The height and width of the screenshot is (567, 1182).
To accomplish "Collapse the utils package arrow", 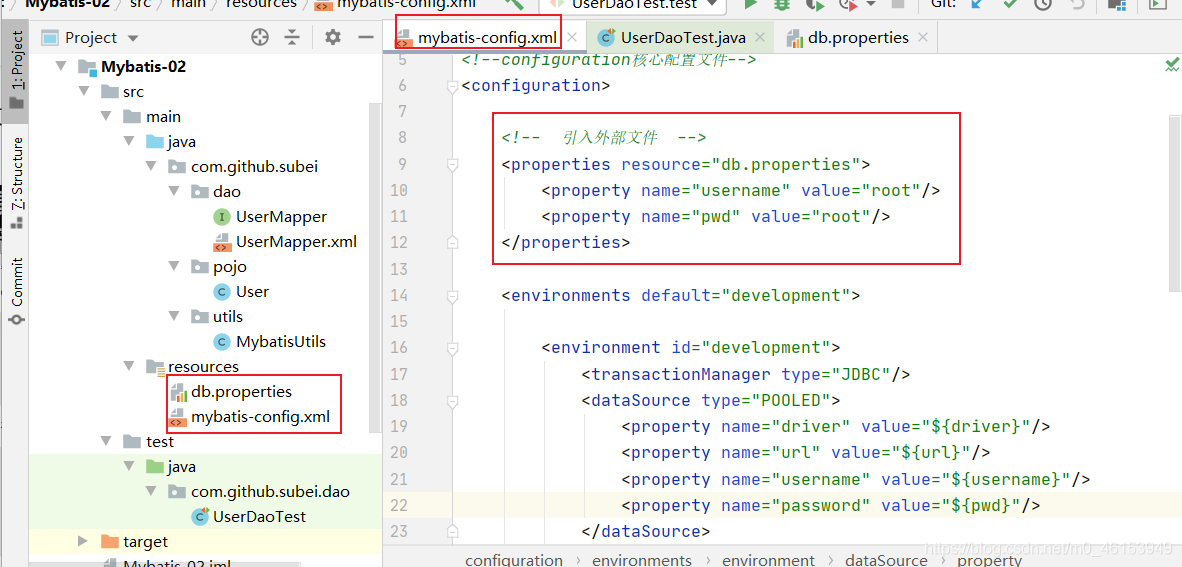I will coord(175,316).
